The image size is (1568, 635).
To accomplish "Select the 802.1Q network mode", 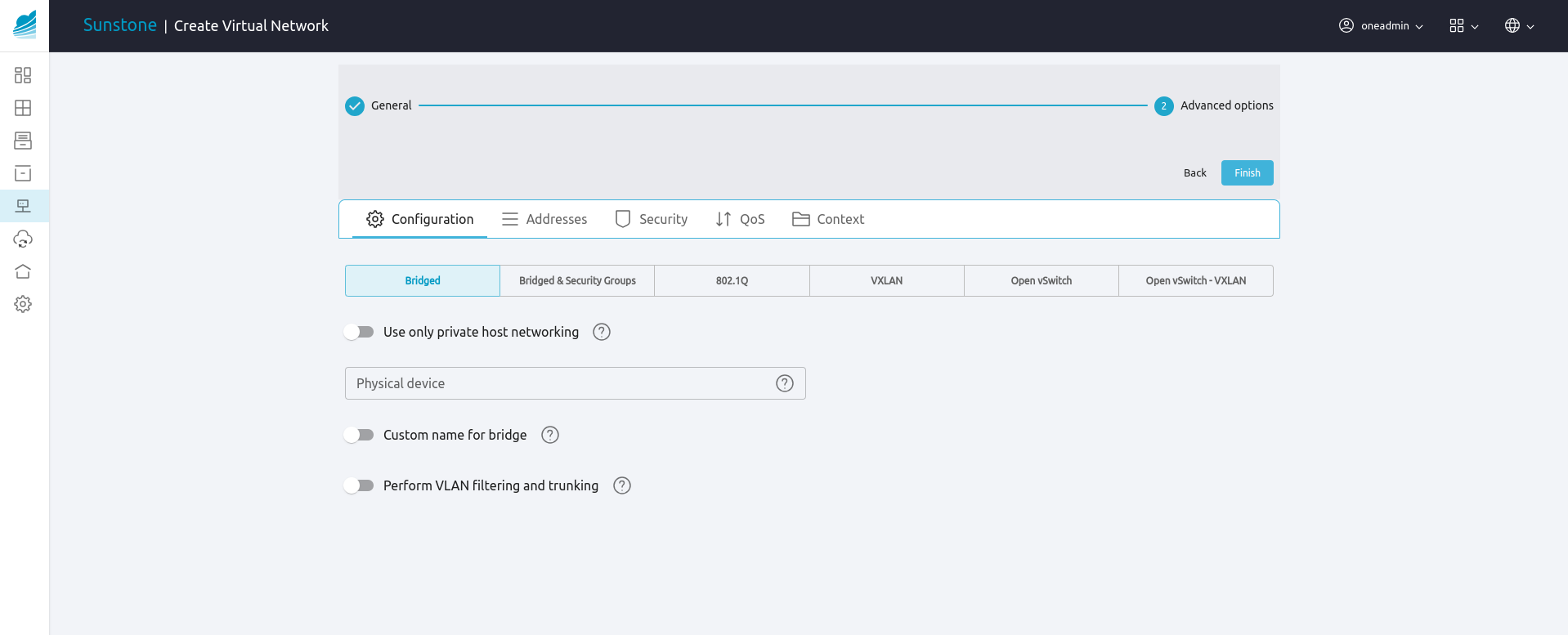I will pyautogui.click(x=732, y=280).
